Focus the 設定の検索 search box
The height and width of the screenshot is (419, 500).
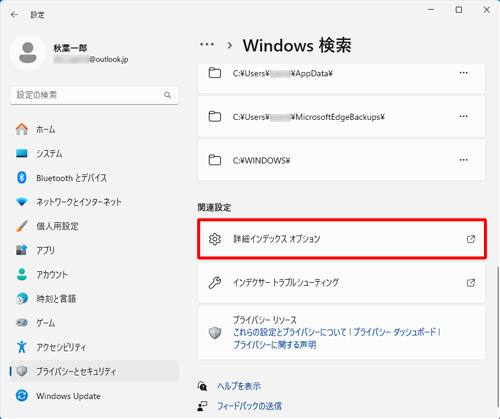coord(94,95)
